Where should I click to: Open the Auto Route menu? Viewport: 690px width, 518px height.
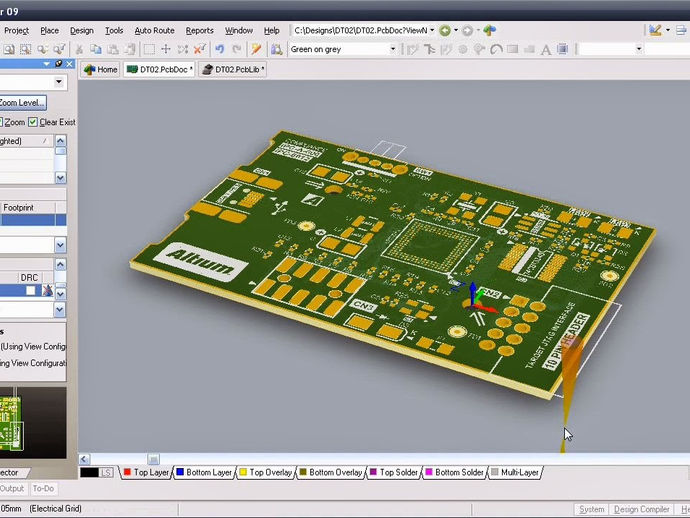click(154, 30)
